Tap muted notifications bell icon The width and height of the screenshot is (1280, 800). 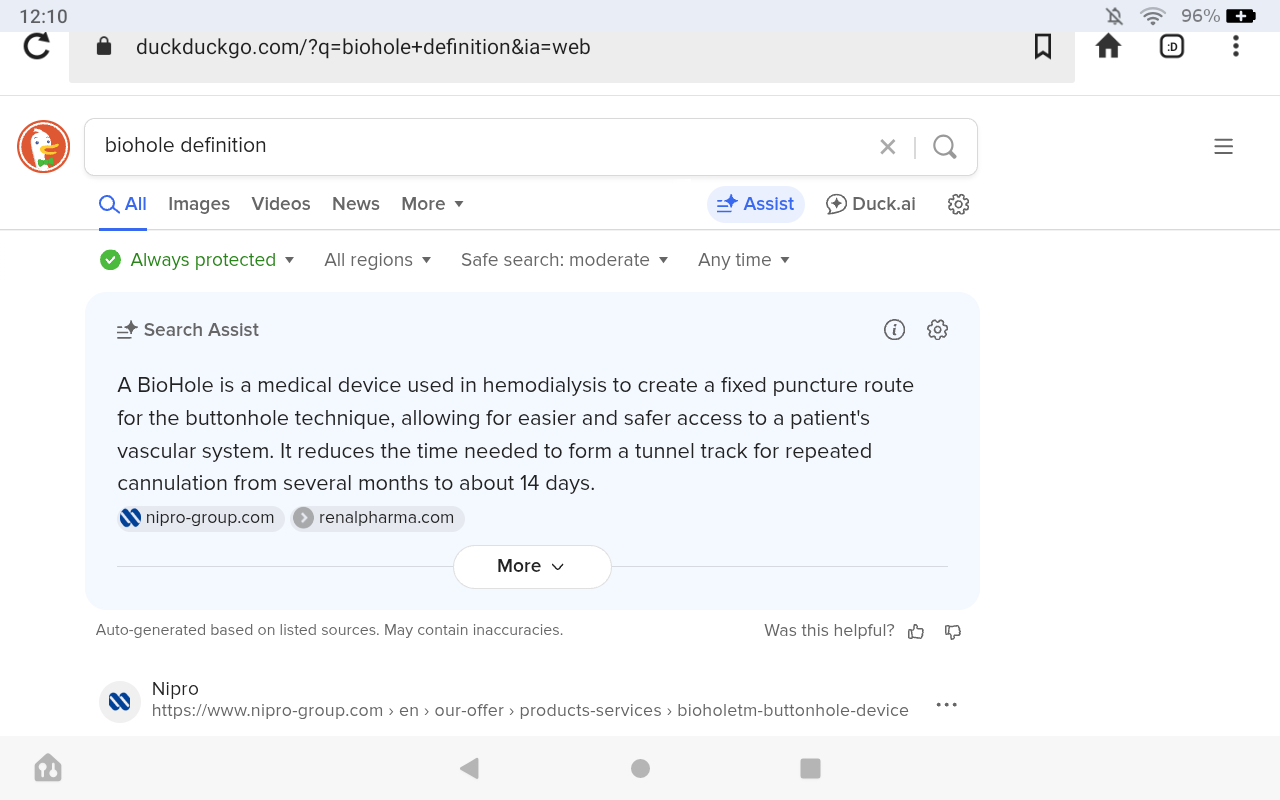point(1114,16)
